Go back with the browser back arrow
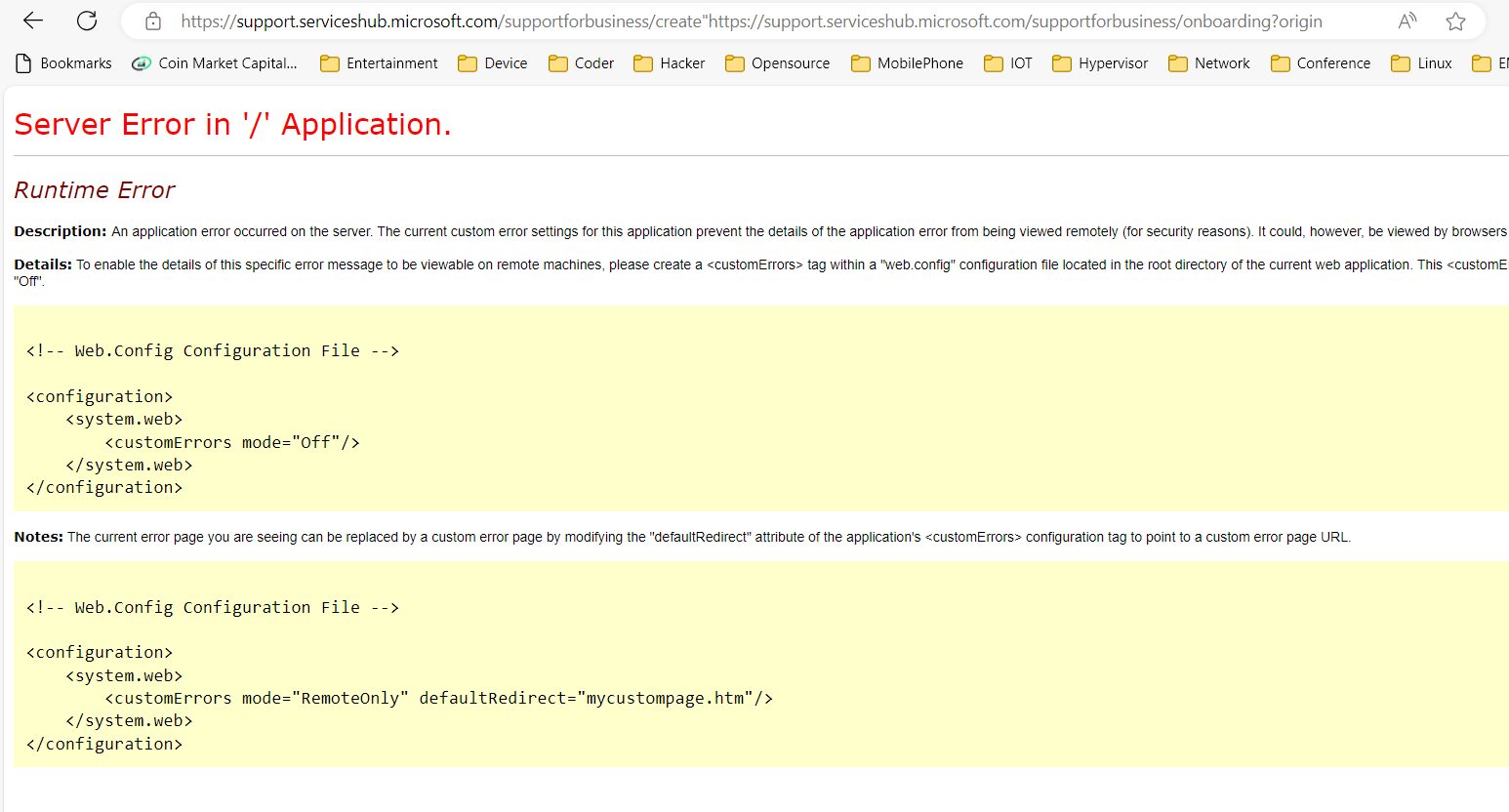This screenshot has height=812, width=1509. click(x=33, y=20)
